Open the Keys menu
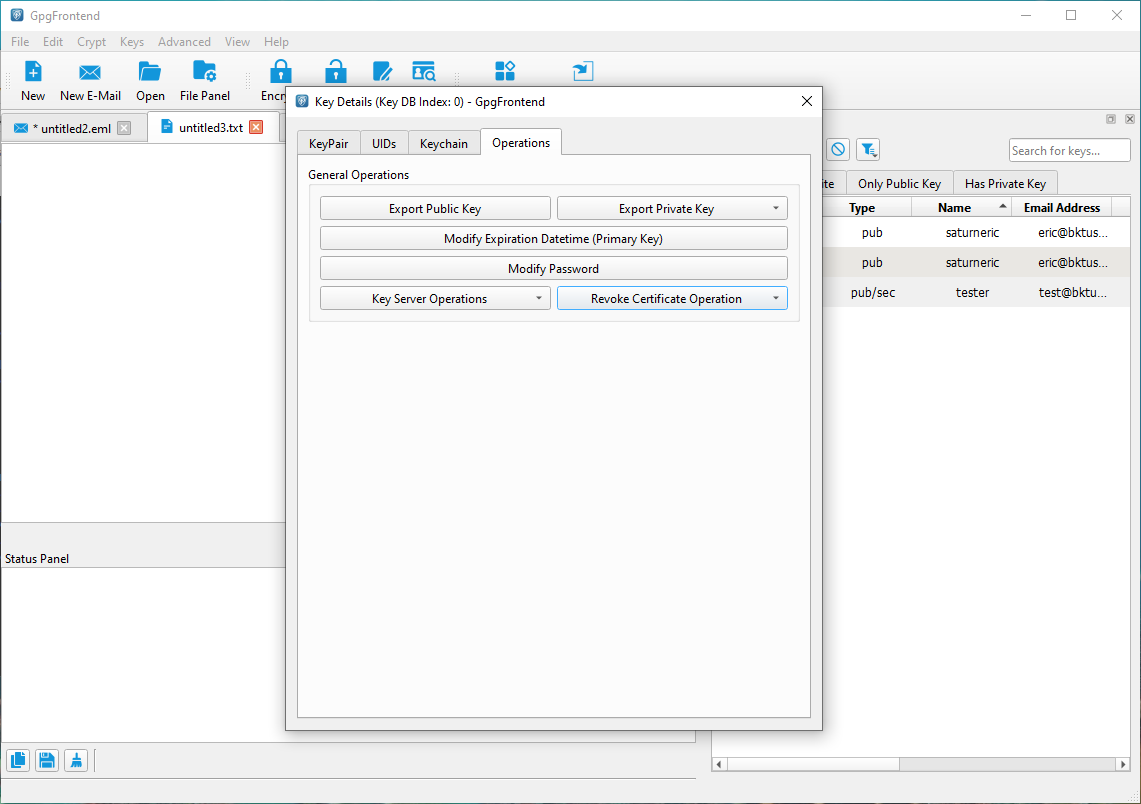This screenshot has width=1141, height=804. (132, 41)
